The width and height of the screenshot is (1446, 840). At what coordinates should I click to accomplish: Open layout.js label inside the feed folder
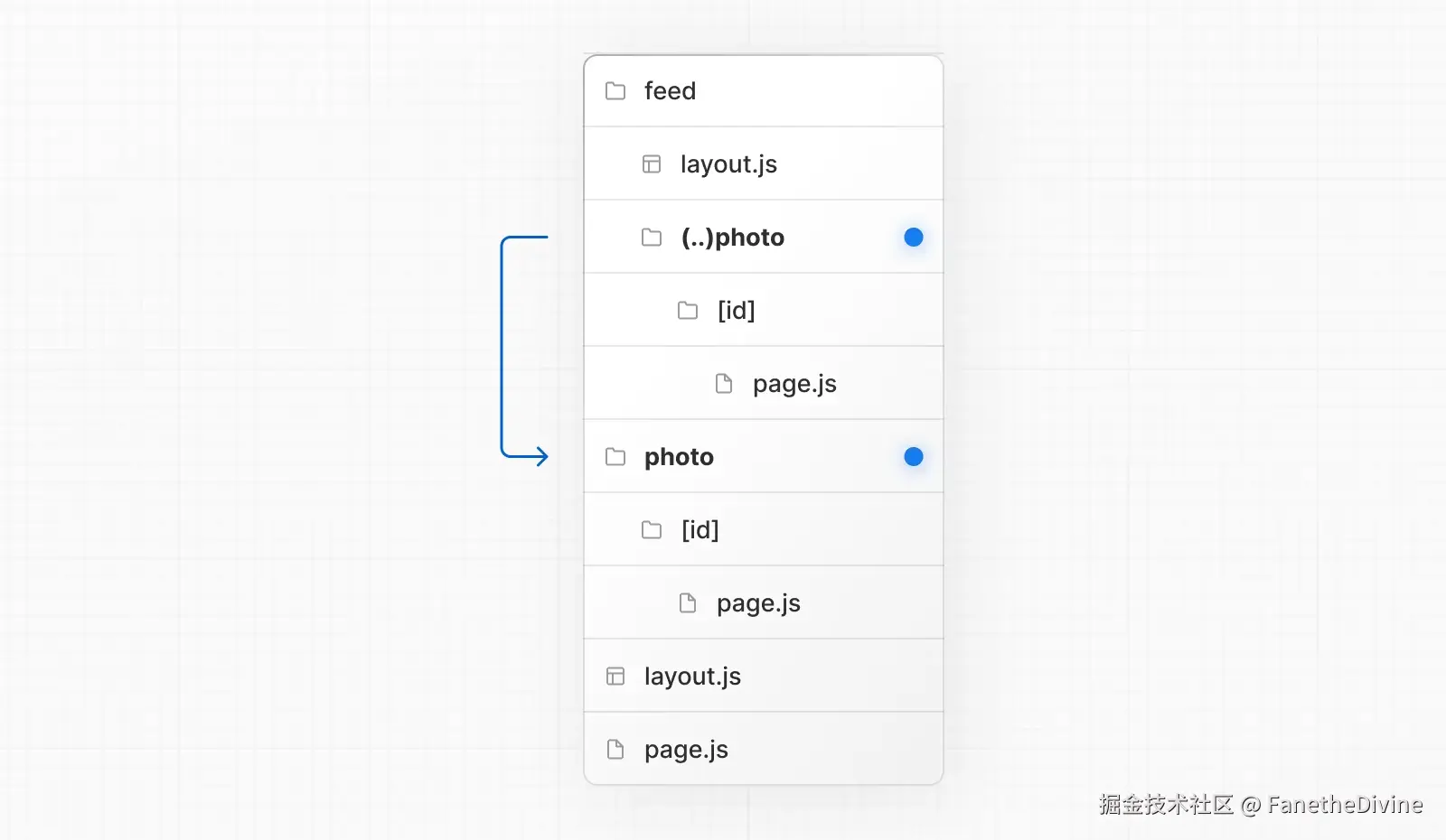728,164
